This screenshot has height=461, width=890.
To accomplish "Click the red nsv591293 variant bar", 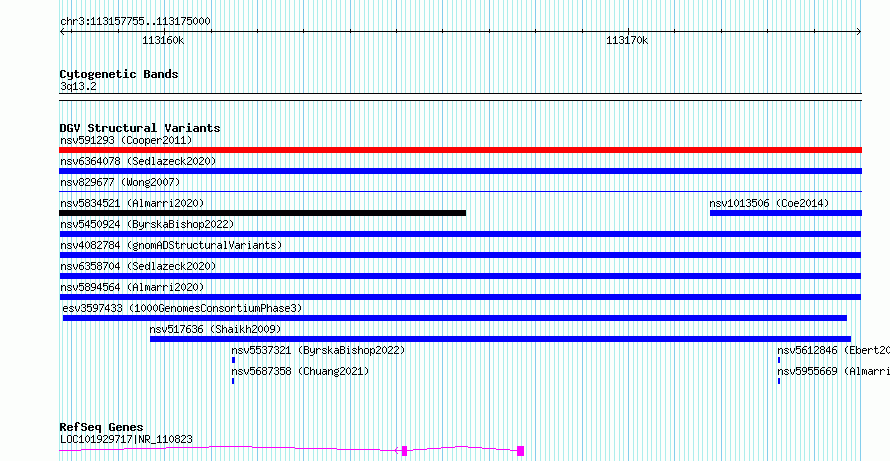I will coord(460,150).
